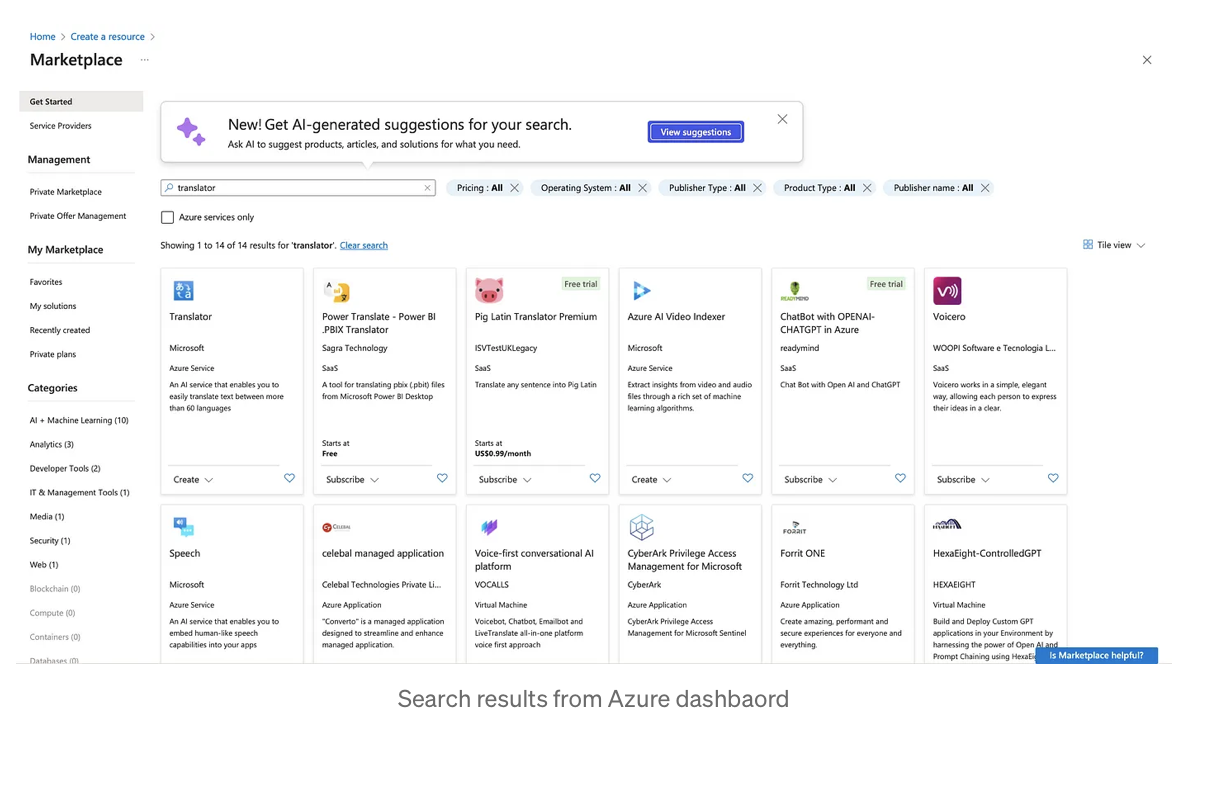Remove the Pricing filter
The height and width of the screenshot is (788, 1218).
(515, 188)
